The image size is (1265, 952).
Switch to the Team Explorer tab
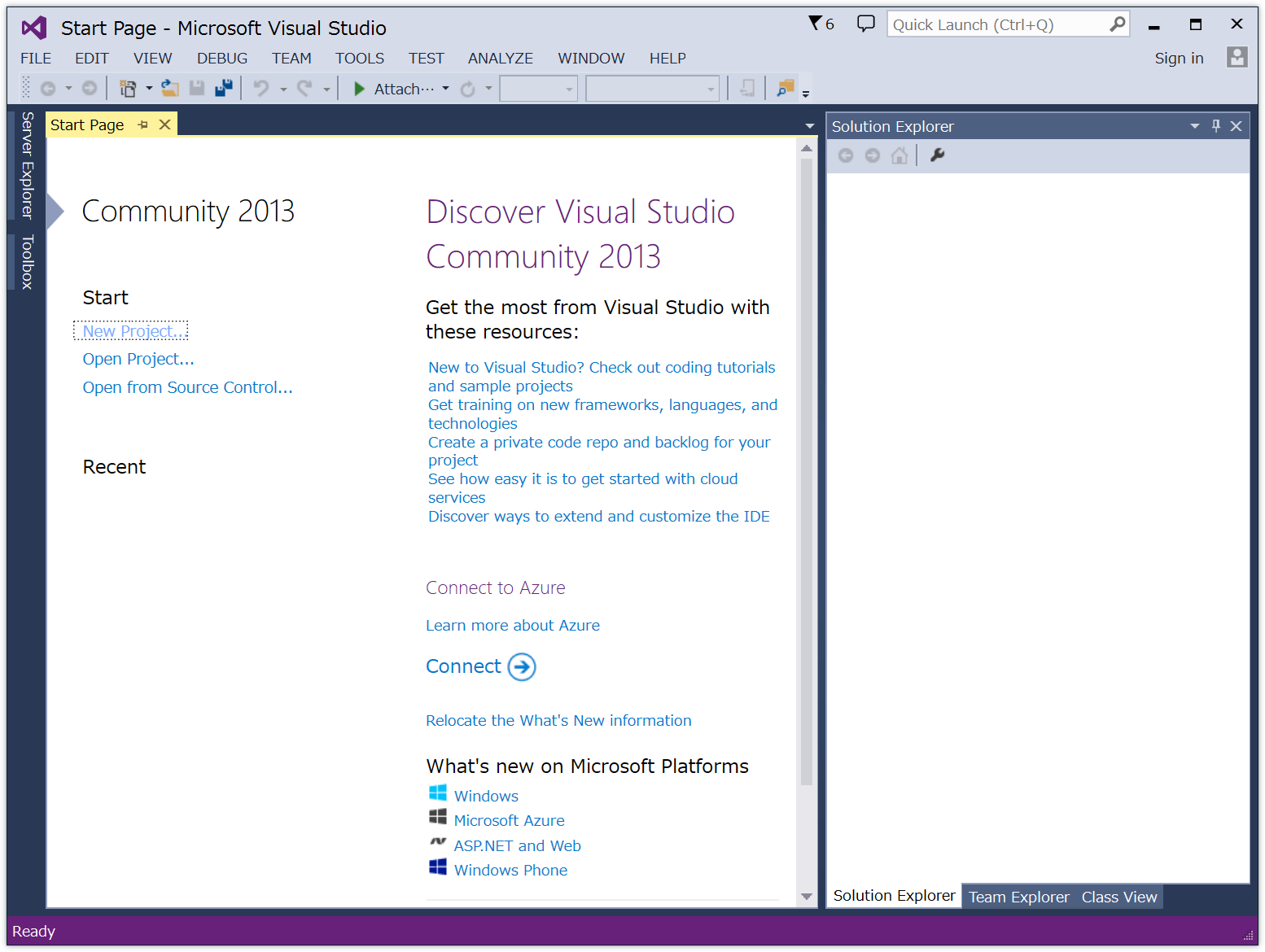[x=1018, y=896]
